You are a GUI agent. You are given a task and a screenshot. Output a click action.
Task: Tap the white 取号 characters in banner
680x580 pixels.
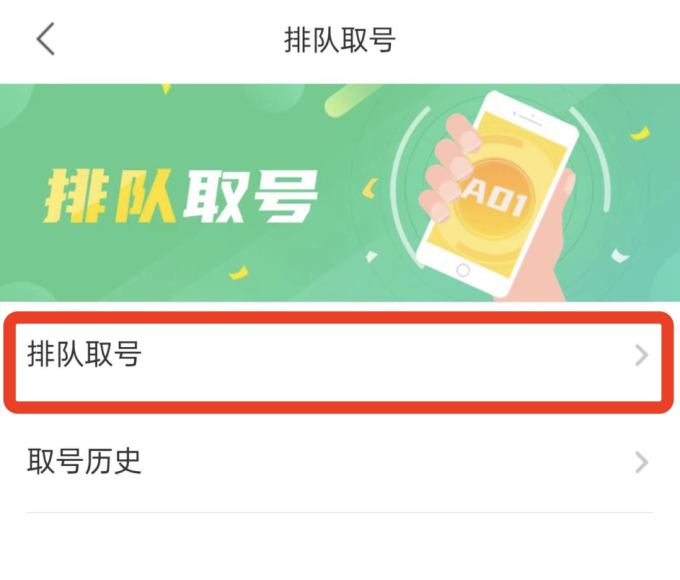(251, 197)
